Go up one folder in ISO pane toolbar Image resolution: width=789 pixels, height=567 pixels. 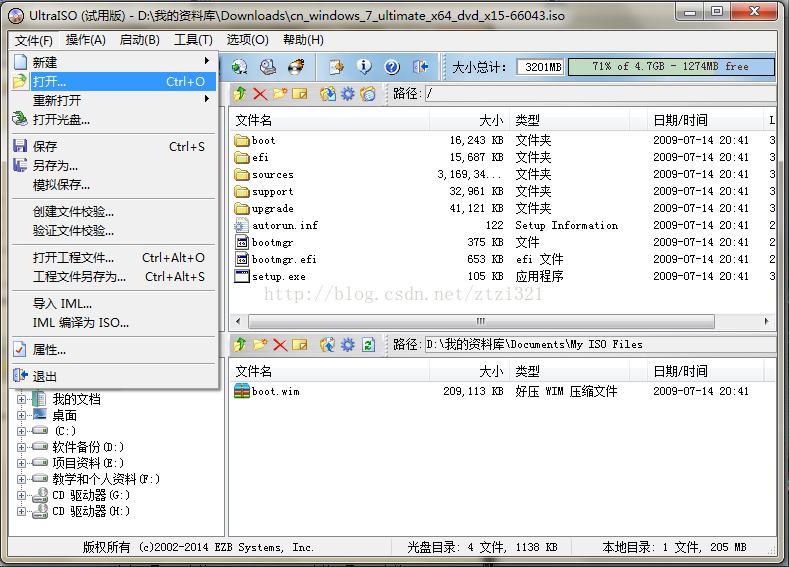point(240,93)
